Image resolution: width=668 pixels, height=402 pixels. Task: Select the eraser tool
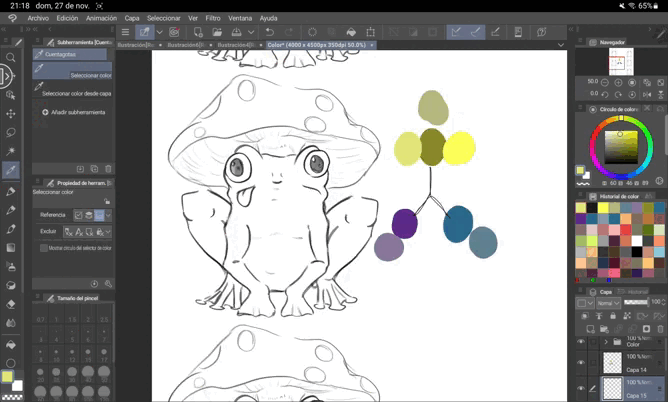(x=11, y=304)
